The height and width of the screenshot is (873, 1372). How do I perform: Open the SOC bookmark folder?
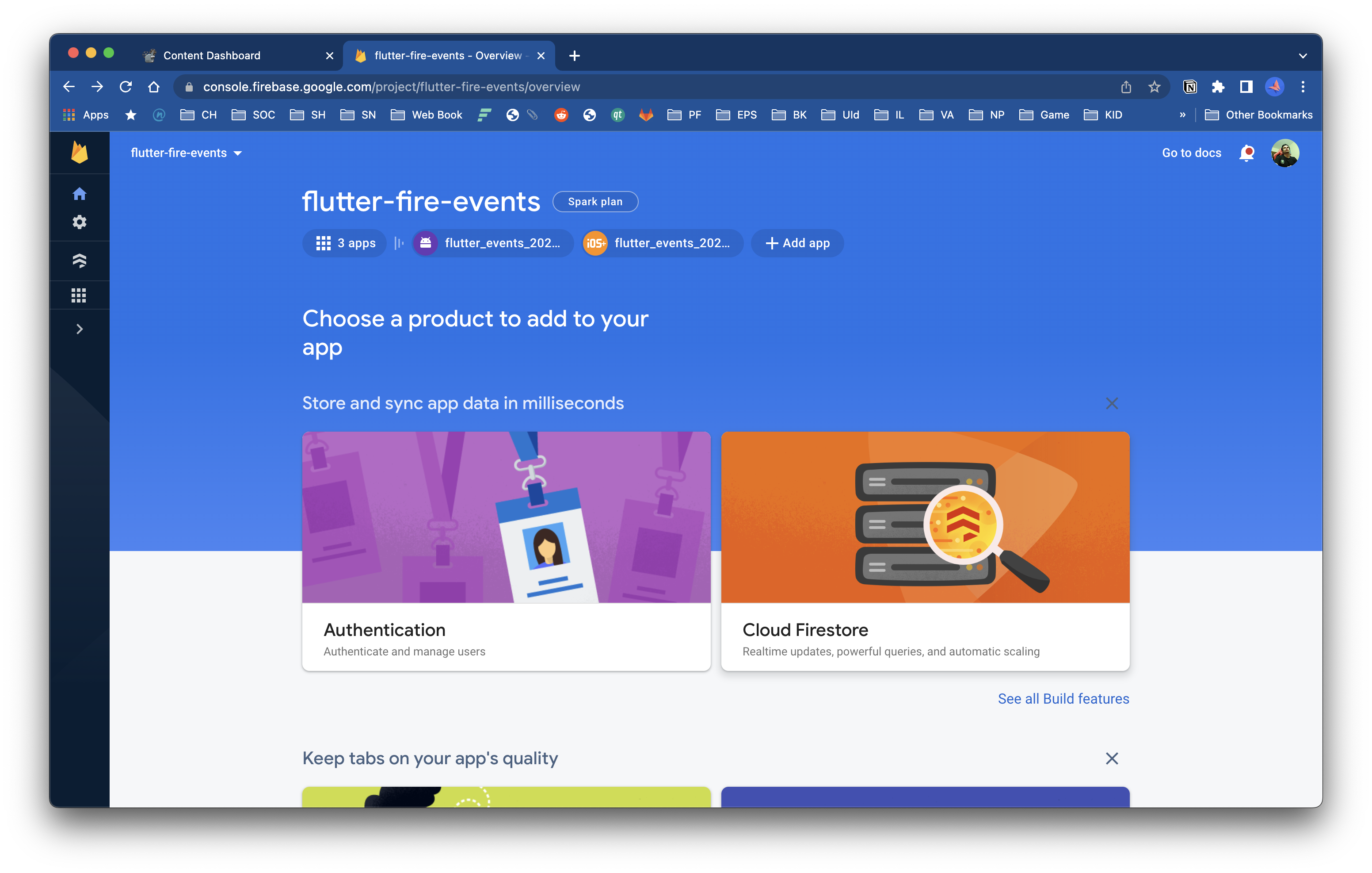tap(253, 115)
